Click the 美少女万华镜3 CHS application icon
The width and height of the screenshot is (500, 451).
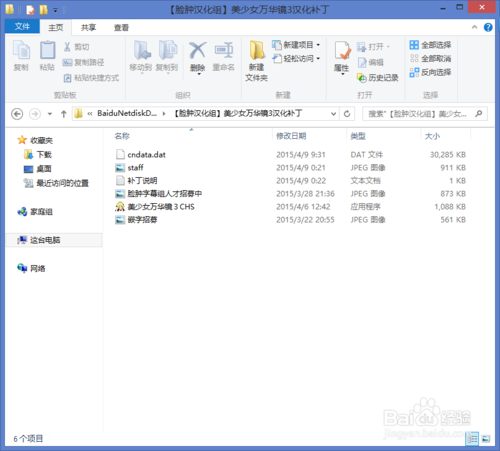(x=120, y=207)
